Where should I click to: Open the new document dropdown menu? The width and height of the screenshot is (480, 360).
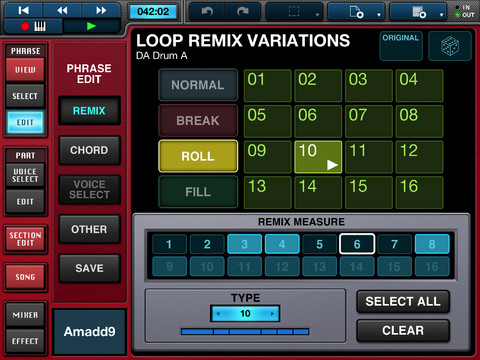pyautogui.click(x=356, y=12)
